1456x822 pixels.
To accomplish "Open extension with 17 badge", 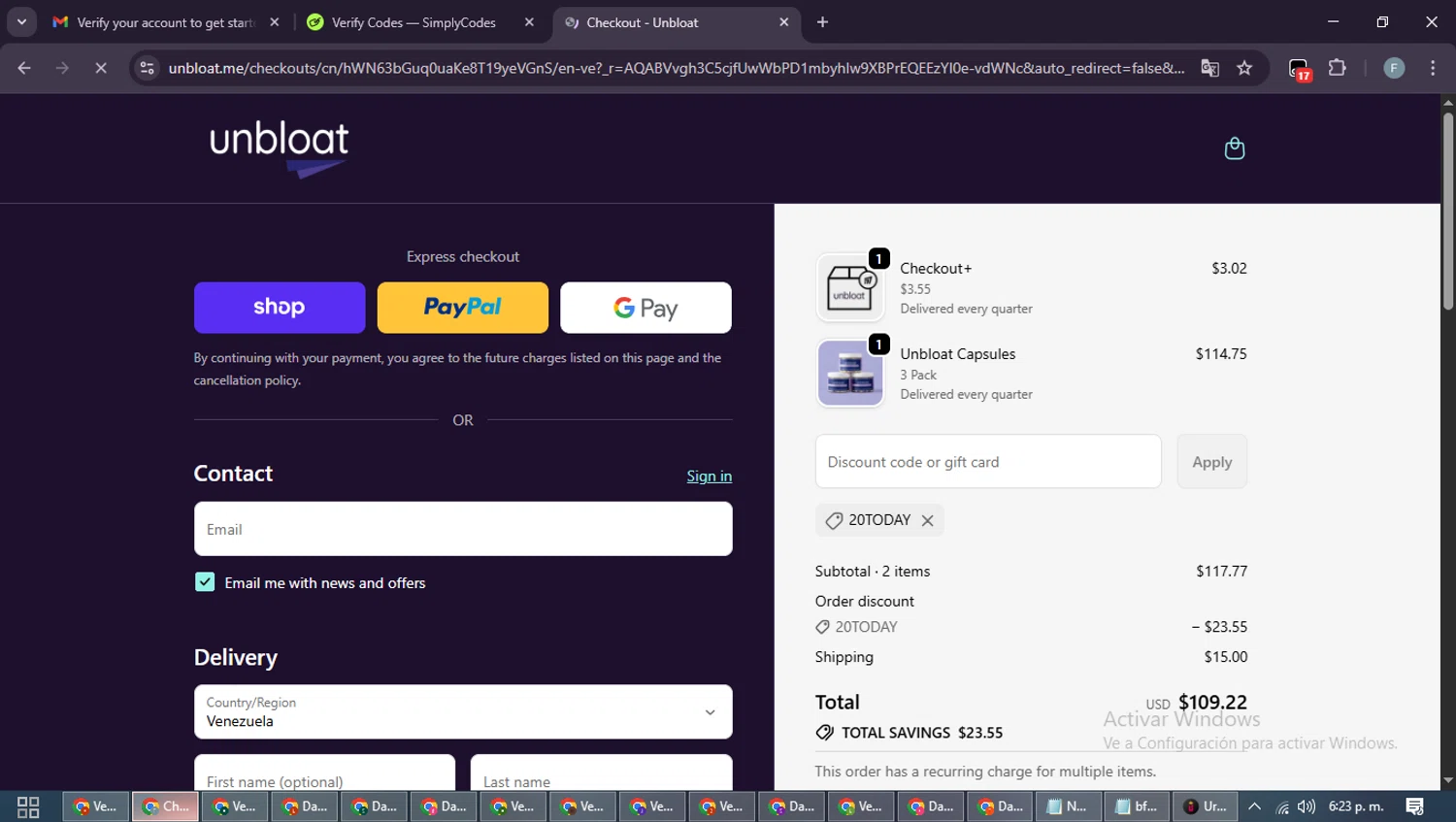I will pyautogui.click(x=1300, y=69).
